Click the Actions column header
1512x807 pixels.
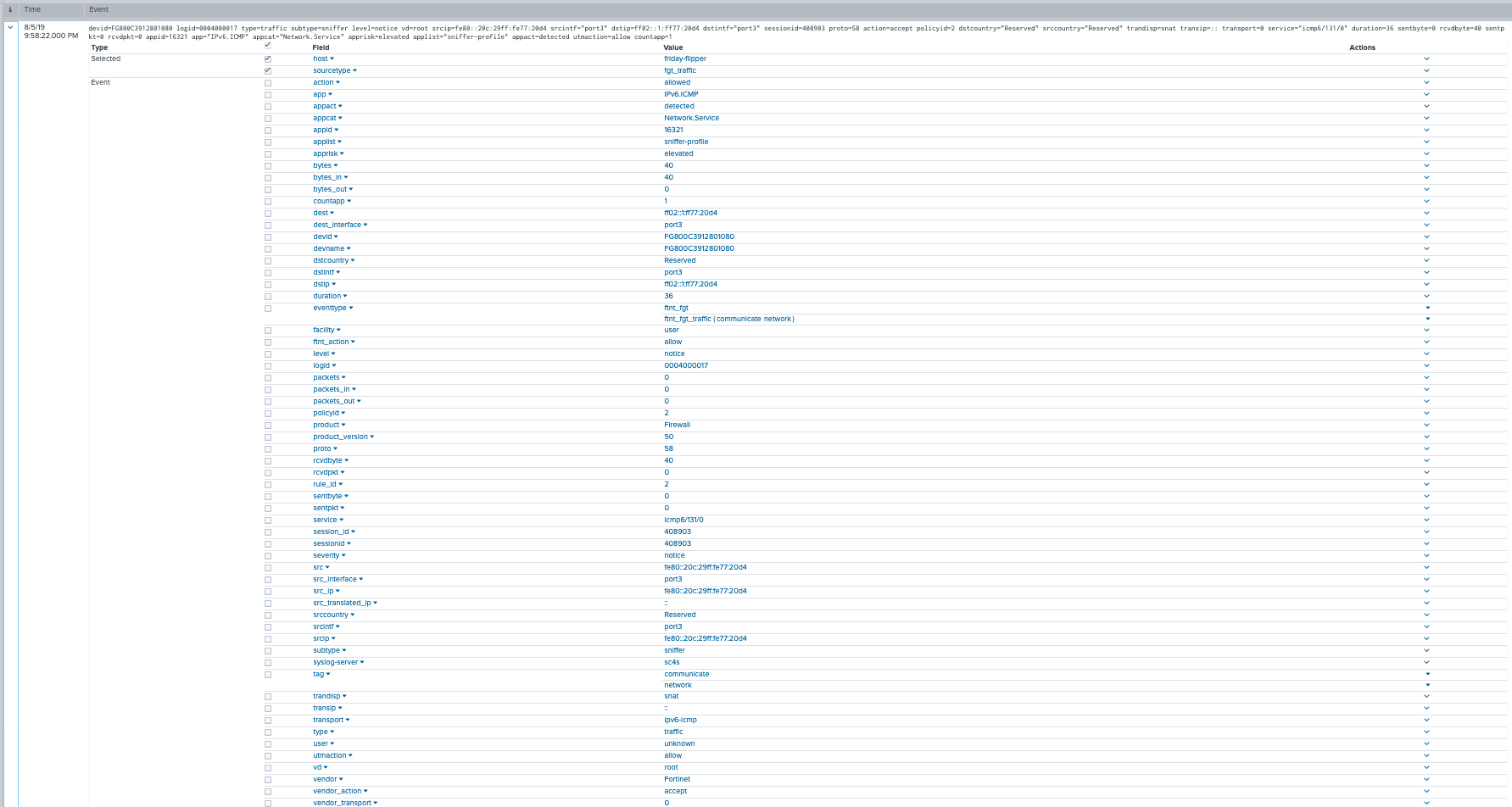tap(1362, 47)
